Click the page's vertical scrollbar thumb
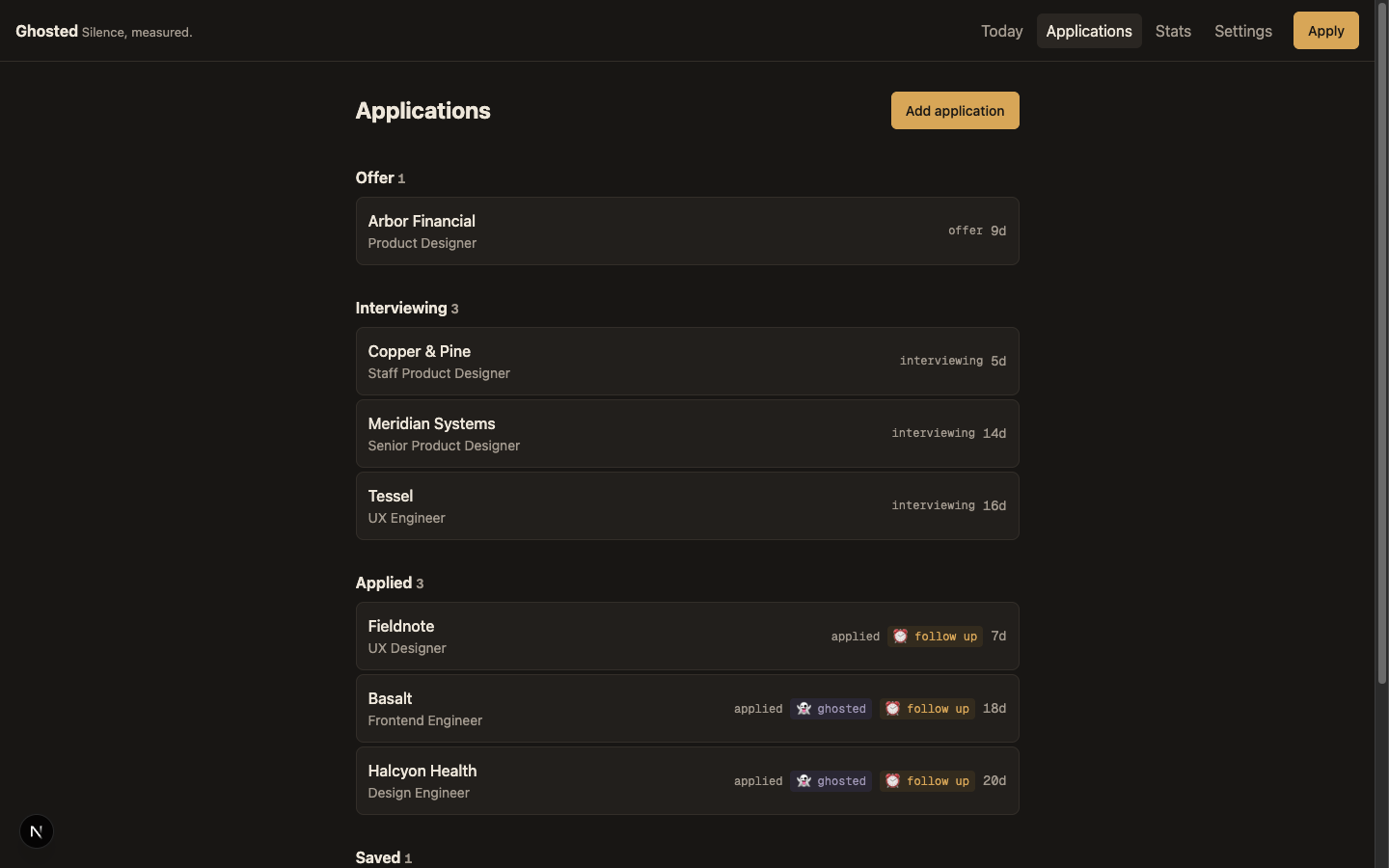This screenshot has height=868, width=1389. [x=1381, y=342]
